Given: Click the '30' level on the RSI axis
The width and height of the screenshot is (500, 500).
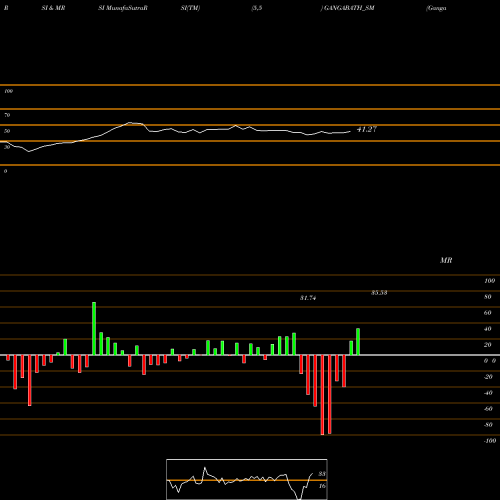Looking at the screenshot, I should [x=7, y=147].
